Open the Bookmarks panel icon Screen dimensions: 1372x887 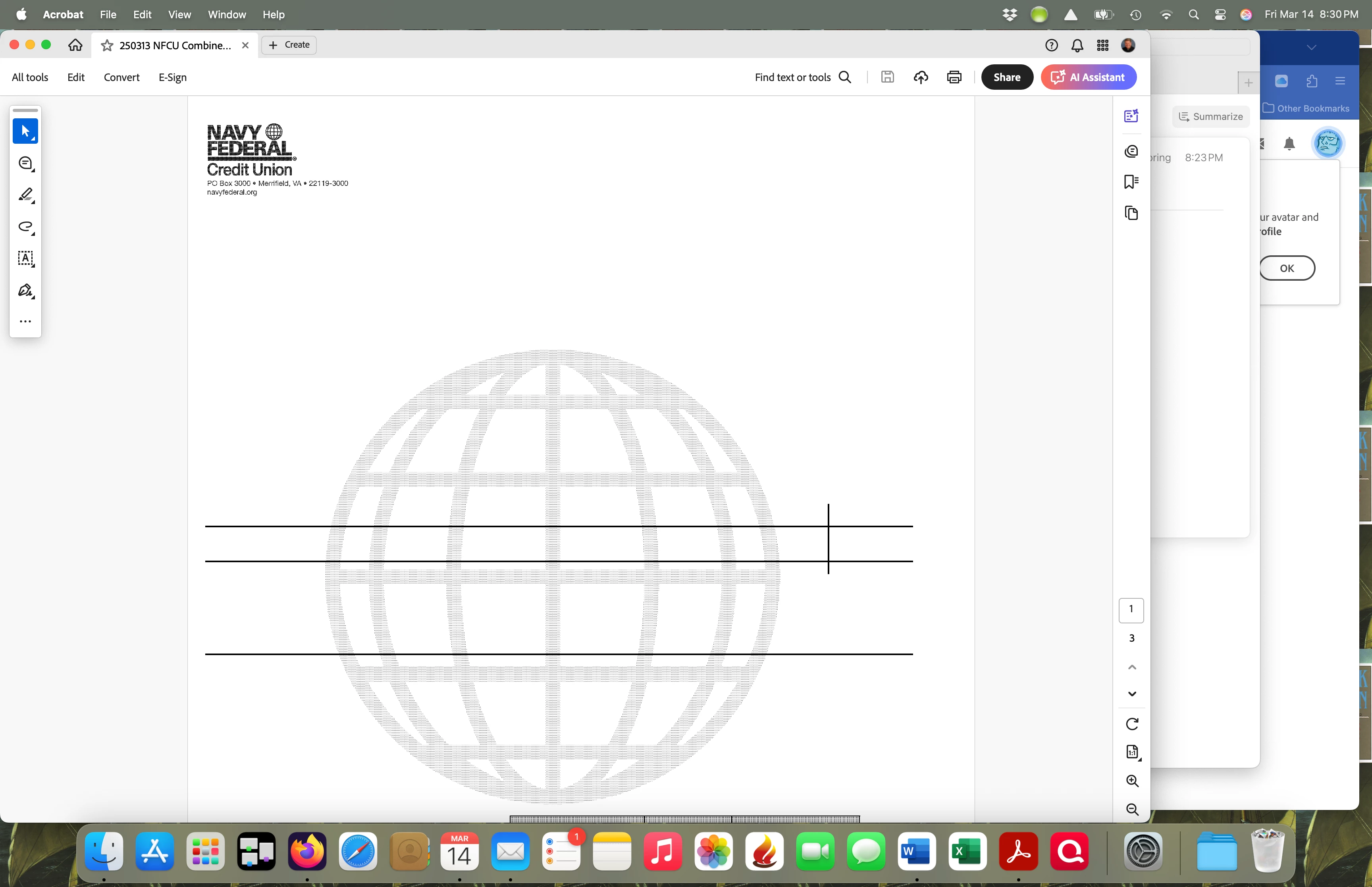1131,182
